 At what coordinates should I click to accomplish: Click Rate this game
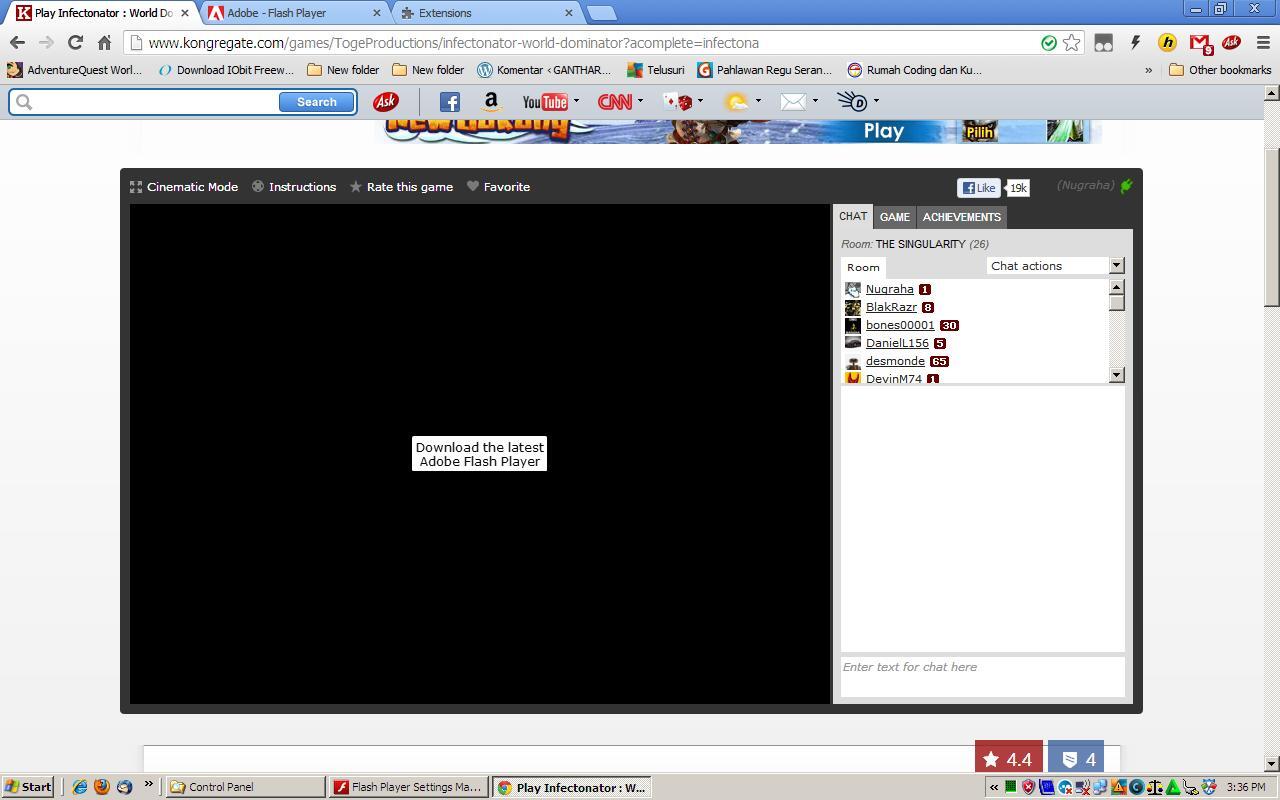coord(401,187)
